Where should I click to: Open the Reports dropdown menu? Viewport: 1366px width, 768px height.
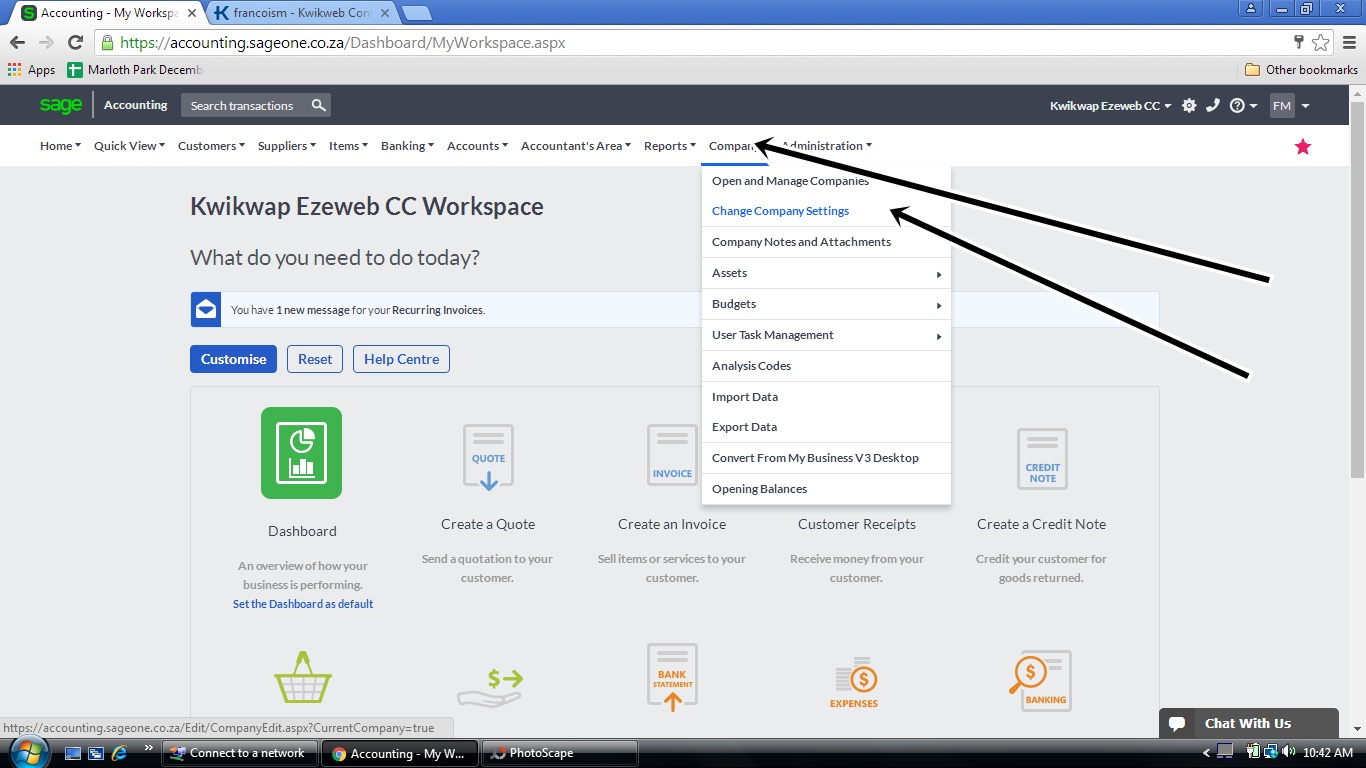tap(670, 146)
